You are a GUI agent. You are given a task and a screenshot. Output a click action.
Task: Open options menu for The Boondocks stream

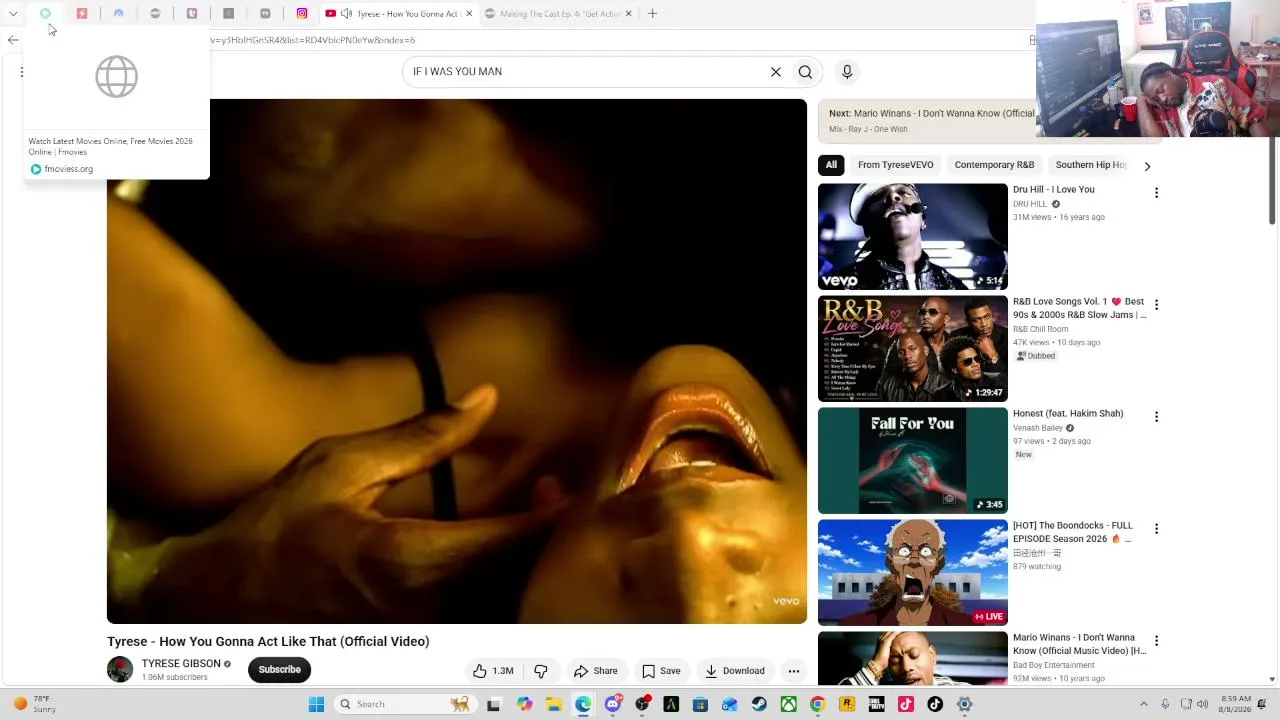pos(1157,529)
